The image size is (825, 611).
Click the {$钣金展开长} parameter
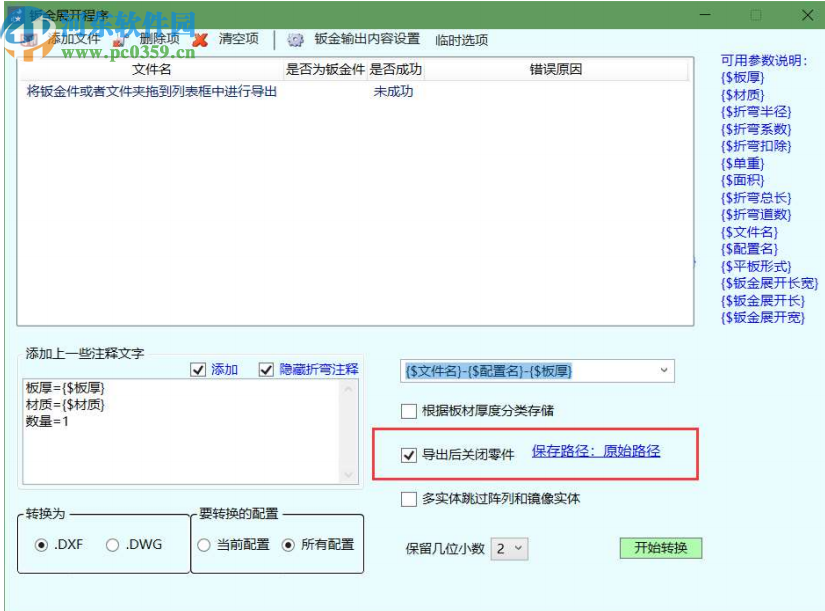(x=763, y=301)
